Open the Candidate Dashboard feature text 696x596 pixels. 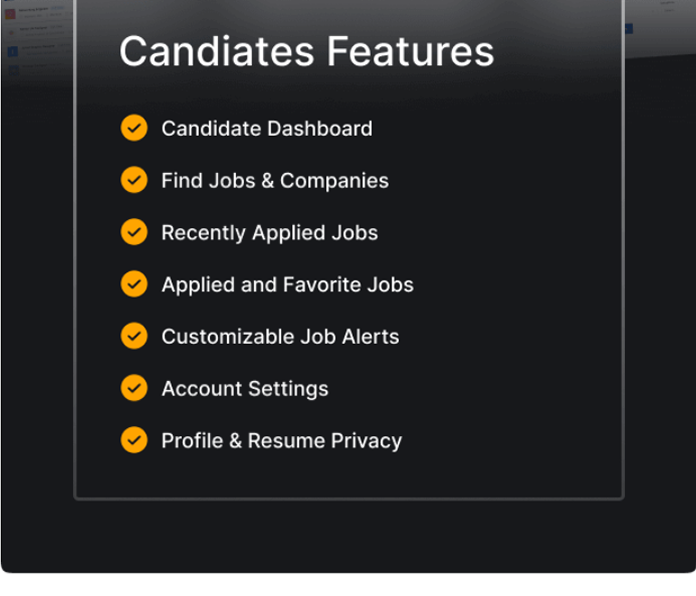(266, 128)
